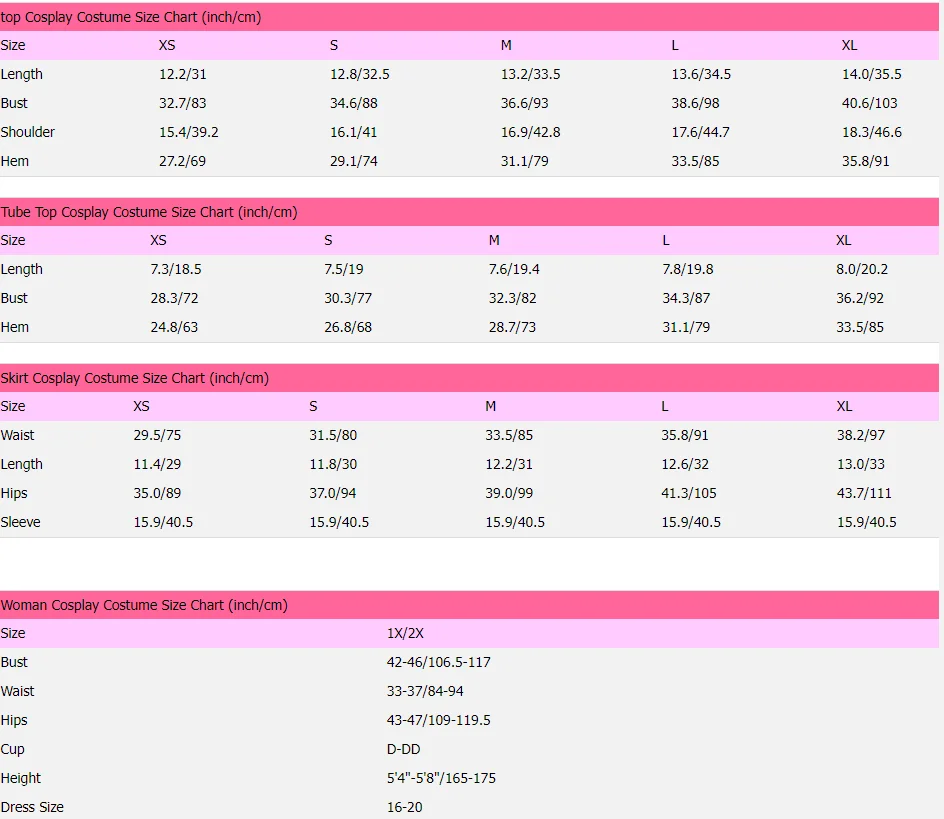Click the hem value '24.8/63'
The width and height of the screenshot is (944, 819).
click(x=174, y=327)
